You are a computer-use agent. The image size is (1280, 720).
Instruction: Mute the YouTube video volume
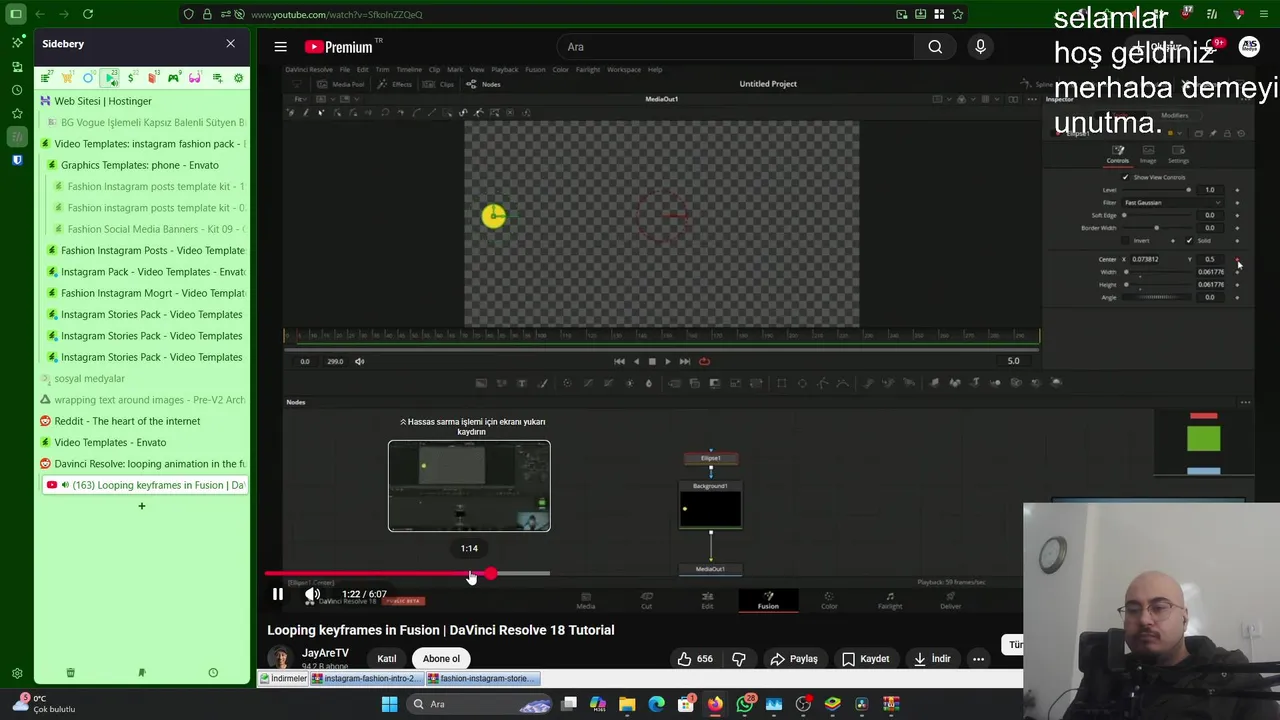click(313, 594)
